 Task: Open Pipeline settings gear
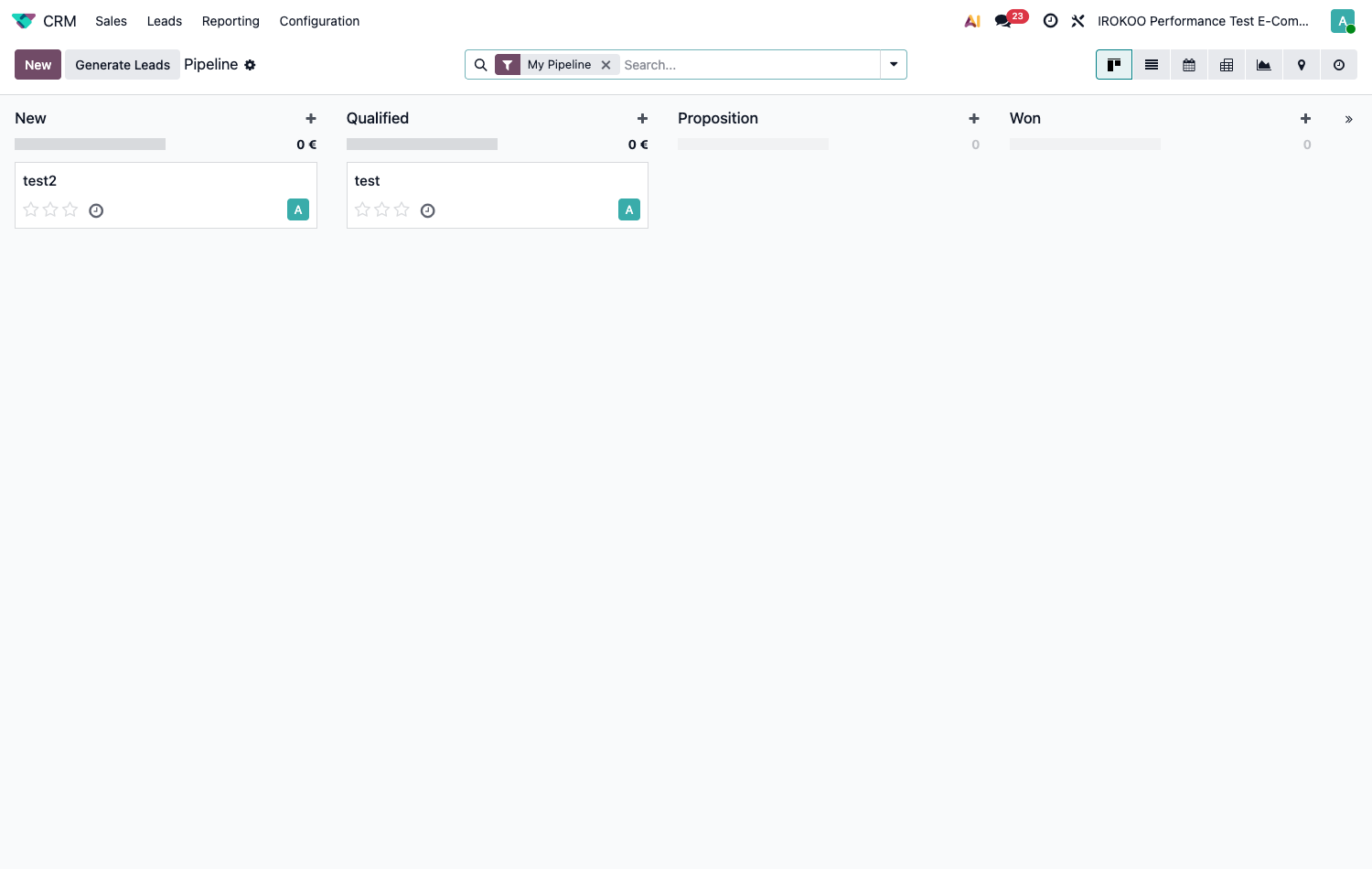(250, 65)
